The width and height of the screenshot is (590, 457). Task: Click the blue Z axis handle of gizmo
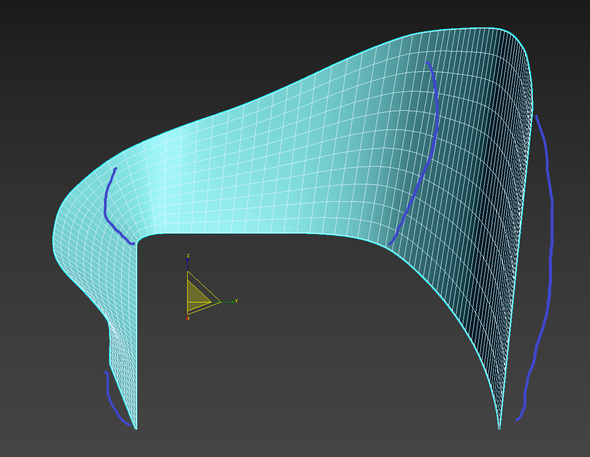coord(187,260)
